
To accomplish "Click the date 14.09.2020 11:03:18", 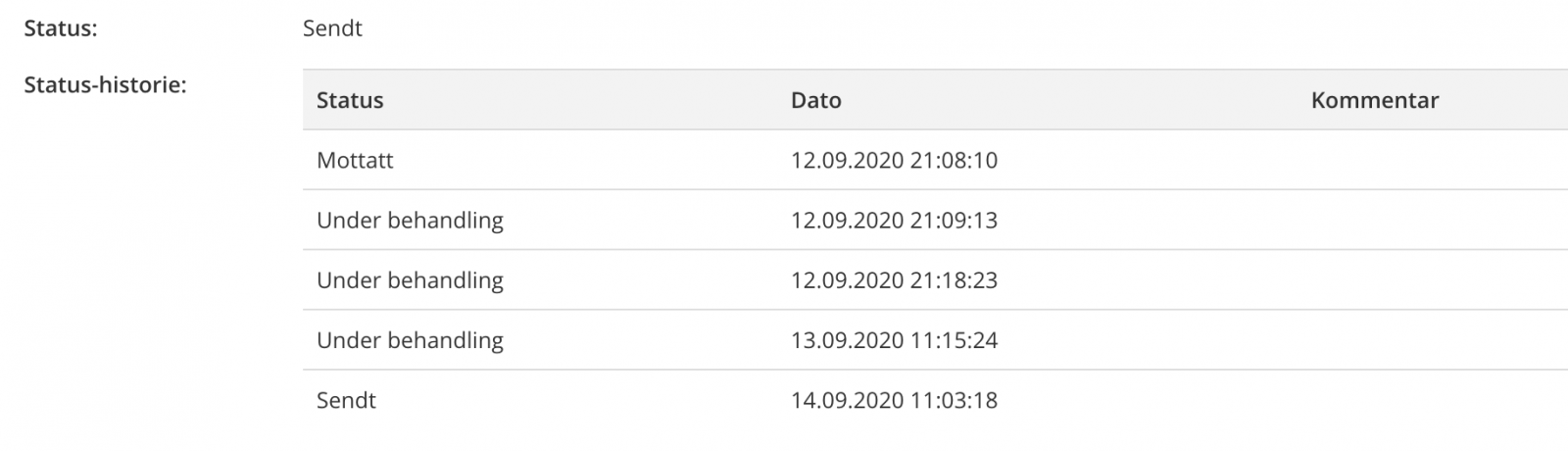I will (x=894, y=400).
